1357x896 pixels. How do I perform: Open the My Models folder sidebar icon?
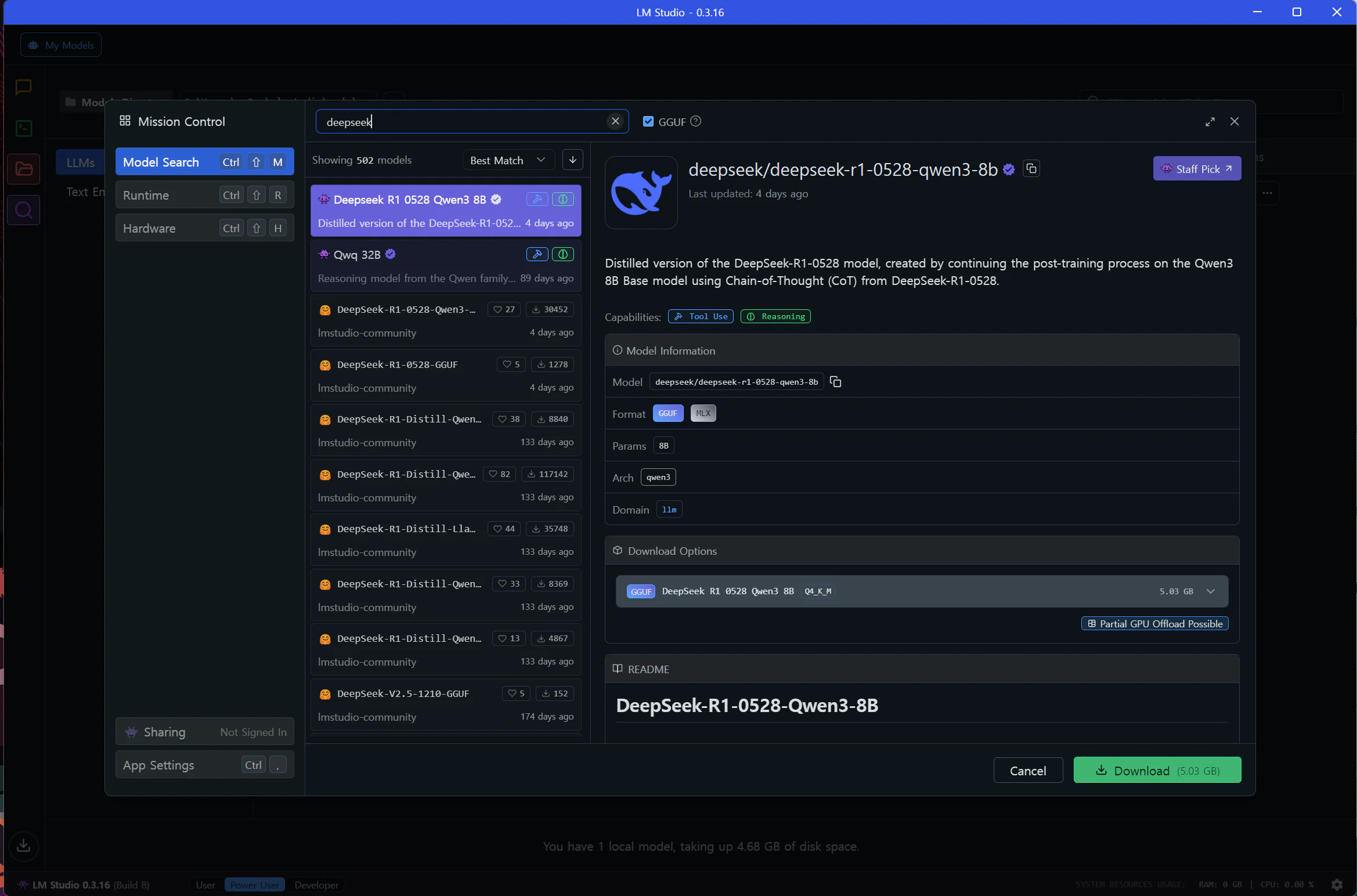click(23, 169)
